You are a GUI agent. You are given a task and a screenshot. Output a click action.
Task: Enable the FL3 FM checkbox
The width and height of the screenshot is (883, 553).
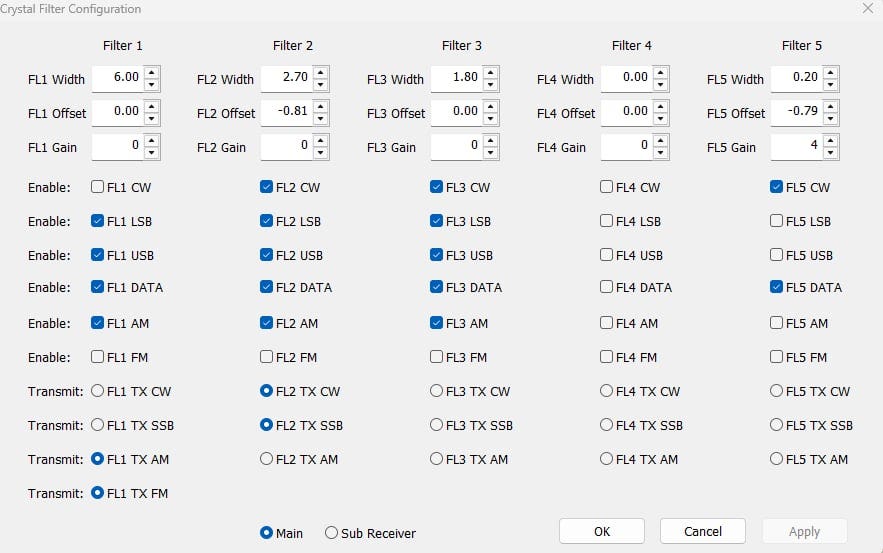436,356
